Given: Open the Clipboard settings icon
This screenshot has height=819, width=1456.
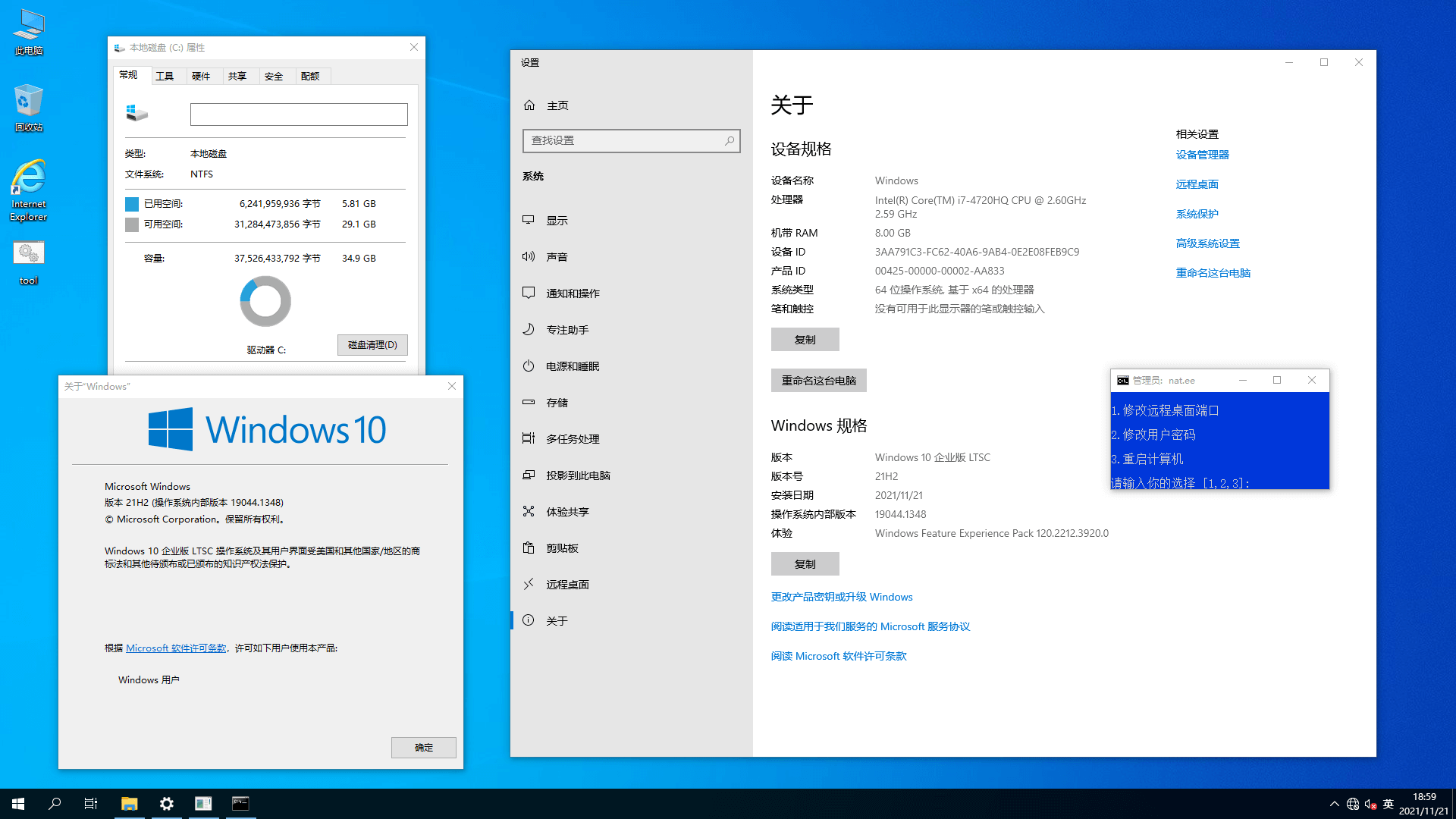Looking at the screenshot, I should 529,548.
